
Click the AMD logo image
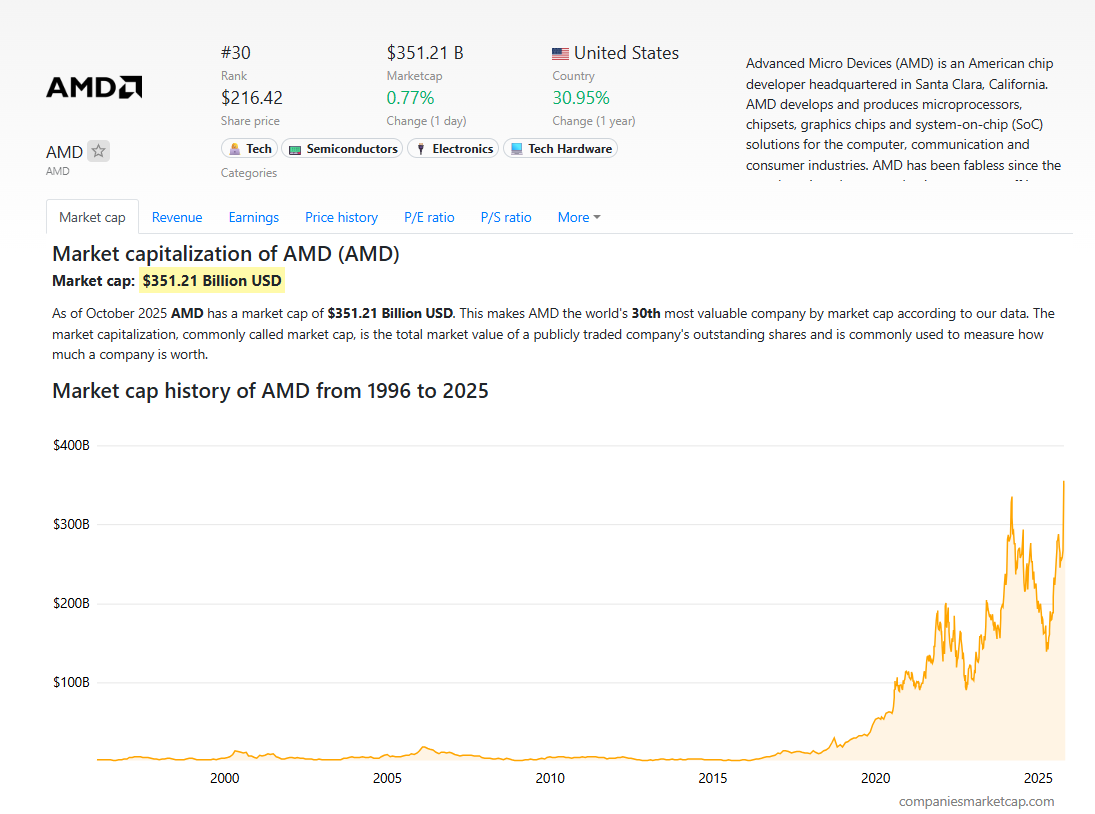(x=94, y=87)
